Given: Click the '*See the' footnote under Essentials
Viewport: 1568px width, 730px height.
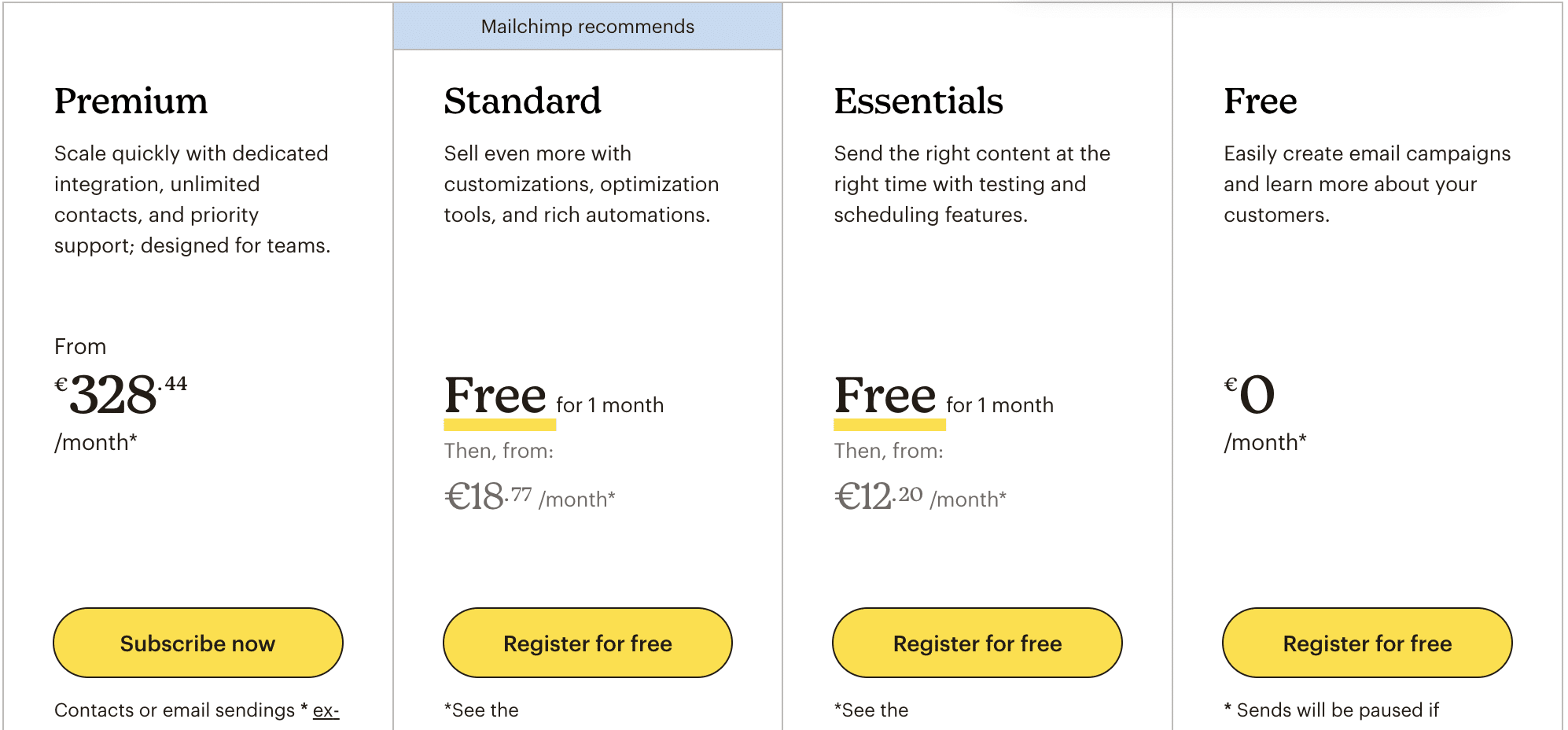Looking at the screenshot, I should pyautogui.click(x=871, y=710).
